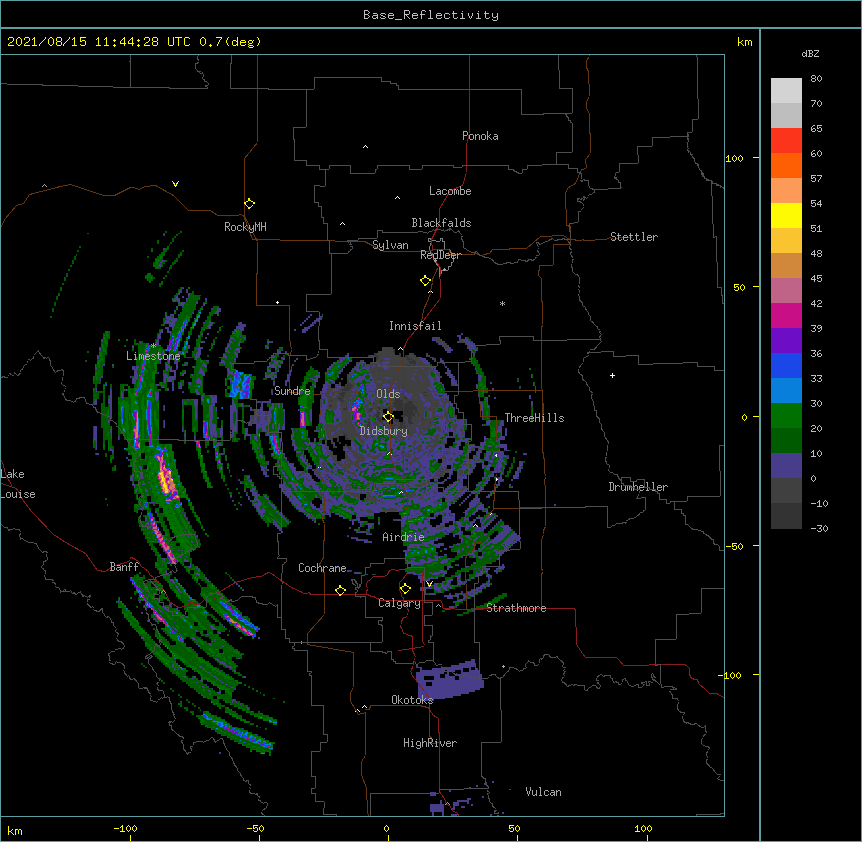
Task: Click the Blackfalds city label
Action: pyautogui.click(x=441, y=223)
